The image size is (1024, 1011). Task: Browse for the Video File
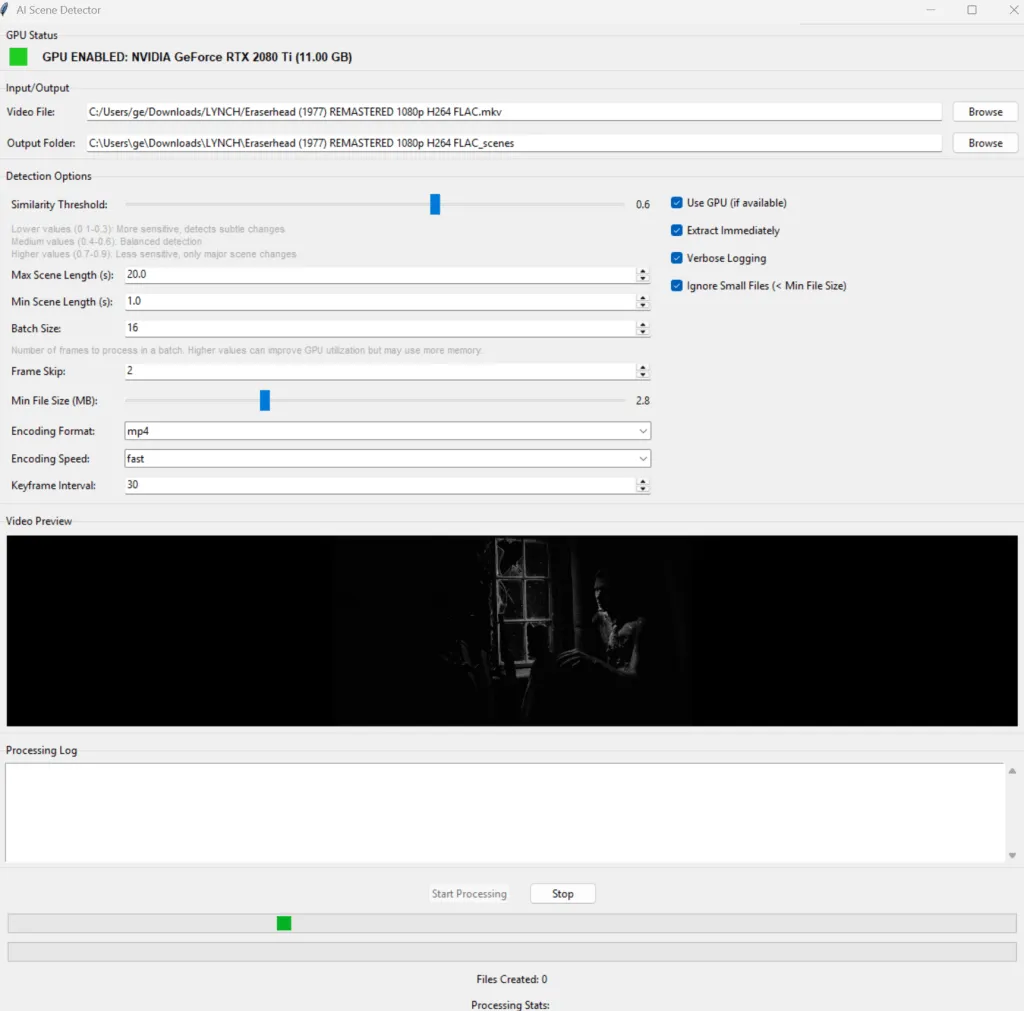click(x=984, y=112)
